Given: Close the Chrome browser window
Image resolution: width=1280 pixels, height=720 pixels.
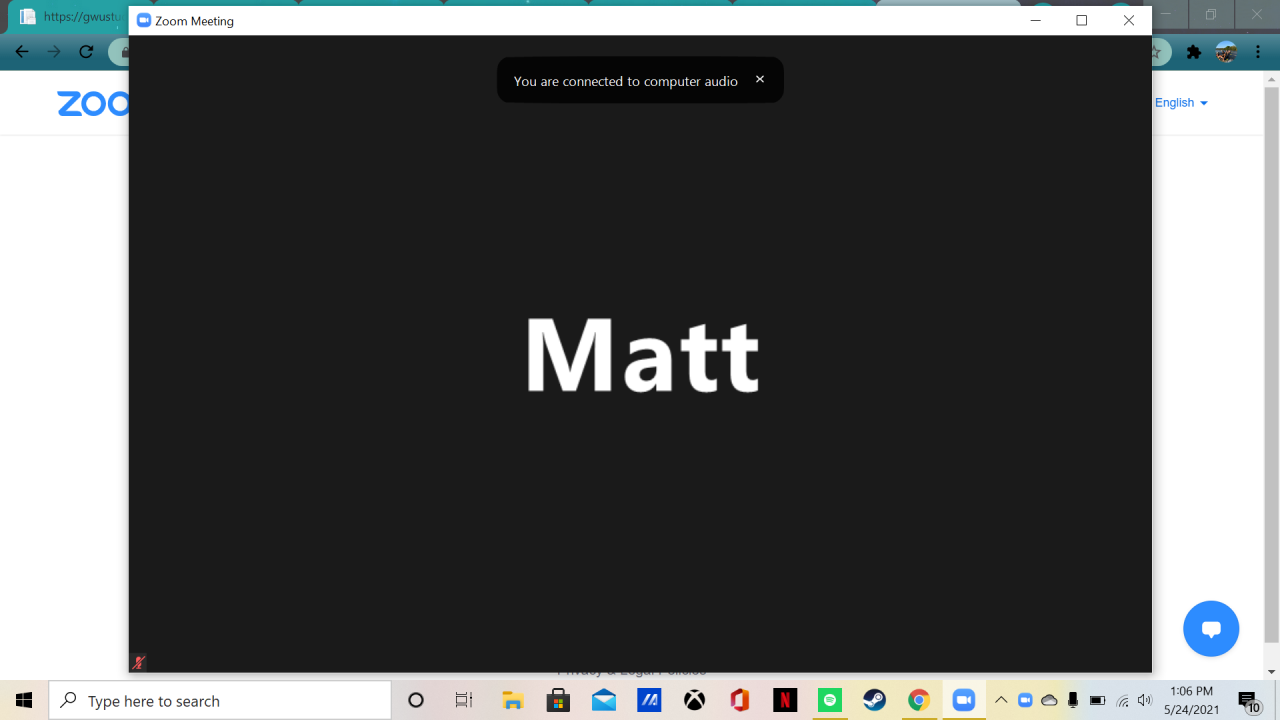Looking at the screenshot, I should click(1257, 15).
